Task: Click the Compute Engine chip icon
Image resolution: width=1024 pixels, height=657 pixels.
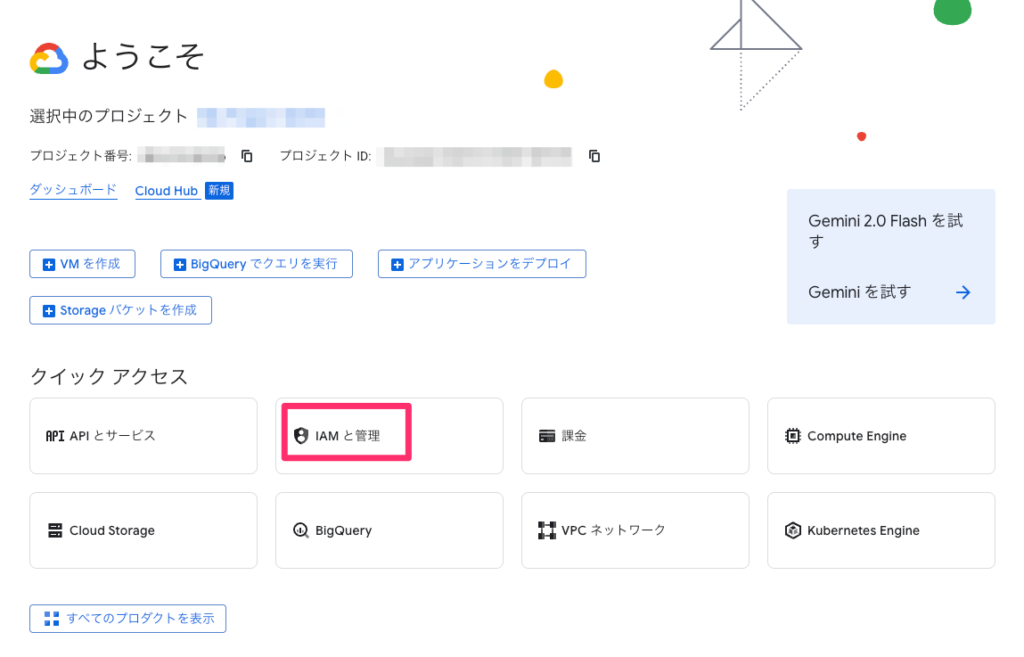Action: [x=792, y=436]
